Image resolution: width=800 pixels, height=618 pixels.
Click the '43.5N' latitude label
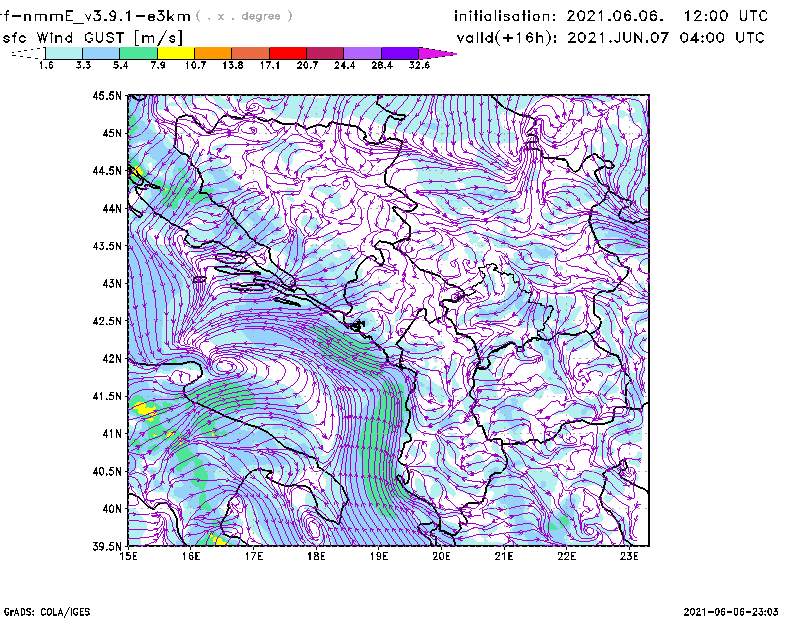click(107, 246)
